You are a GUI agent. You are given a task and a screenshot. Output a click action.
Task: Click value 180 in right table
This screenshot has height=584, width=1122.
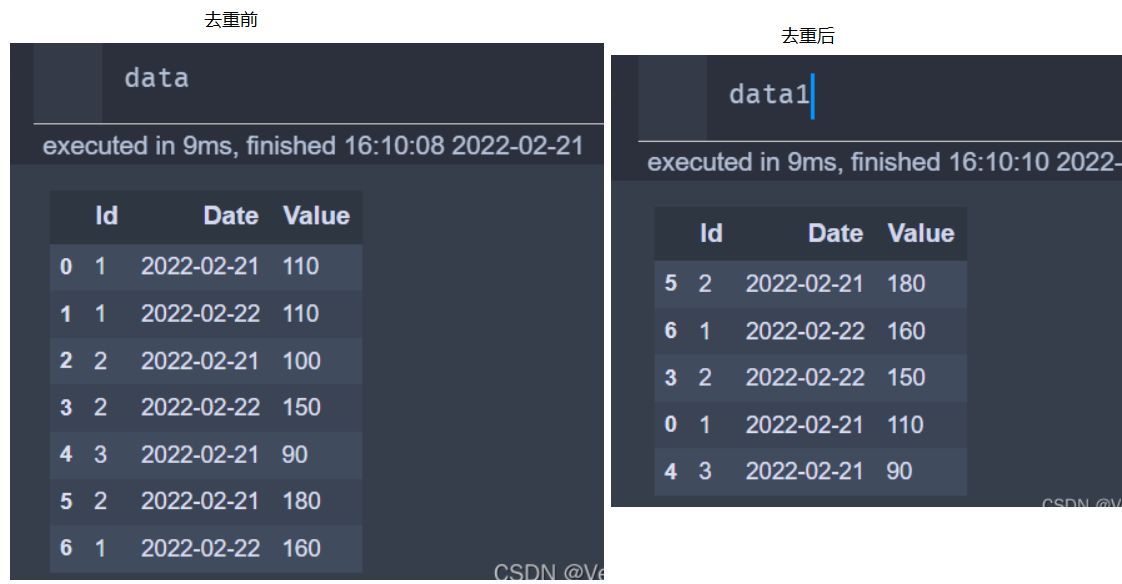(x=906, y=283)
